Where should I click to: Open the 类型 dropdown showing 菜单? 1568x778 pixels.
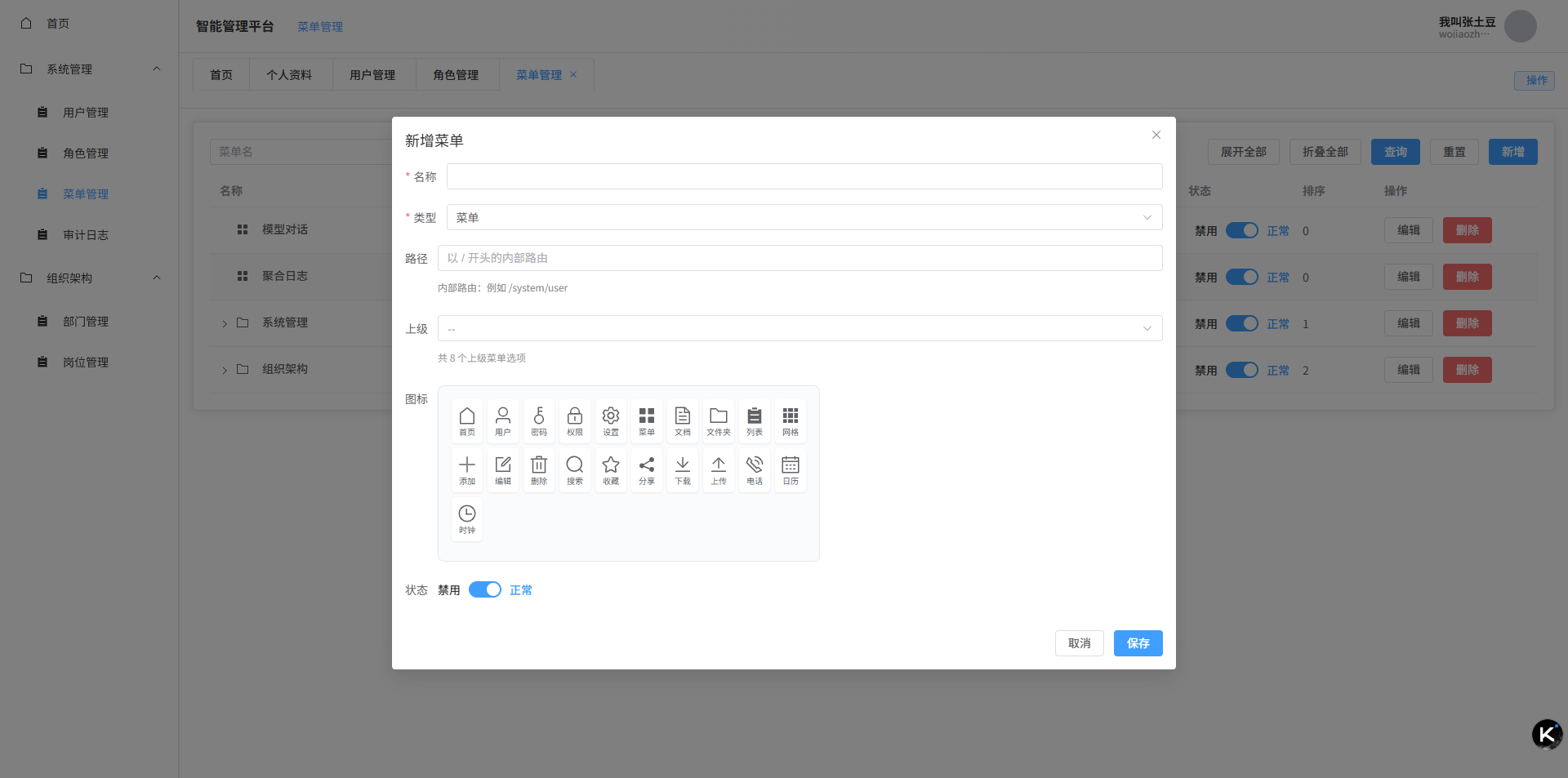804,217
